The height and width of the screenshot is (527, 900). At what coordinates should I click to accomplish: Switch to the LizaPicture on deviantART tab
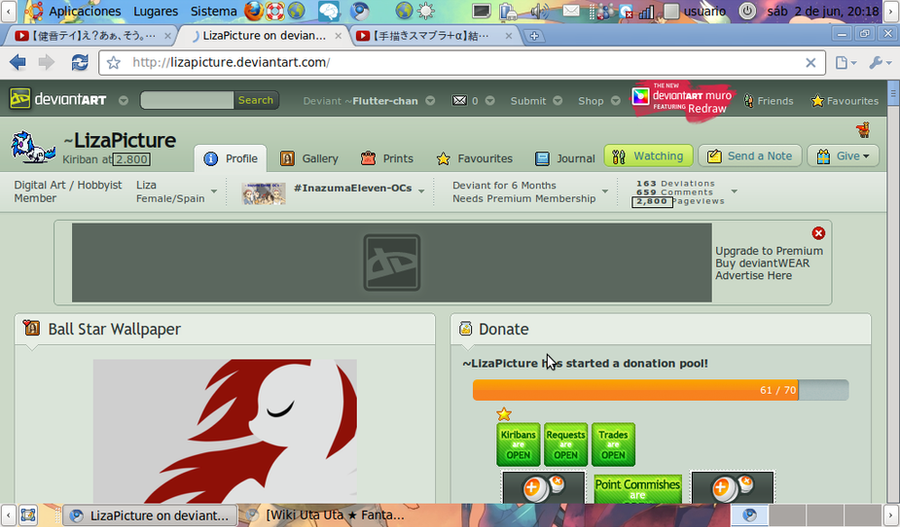coord(264,36)
